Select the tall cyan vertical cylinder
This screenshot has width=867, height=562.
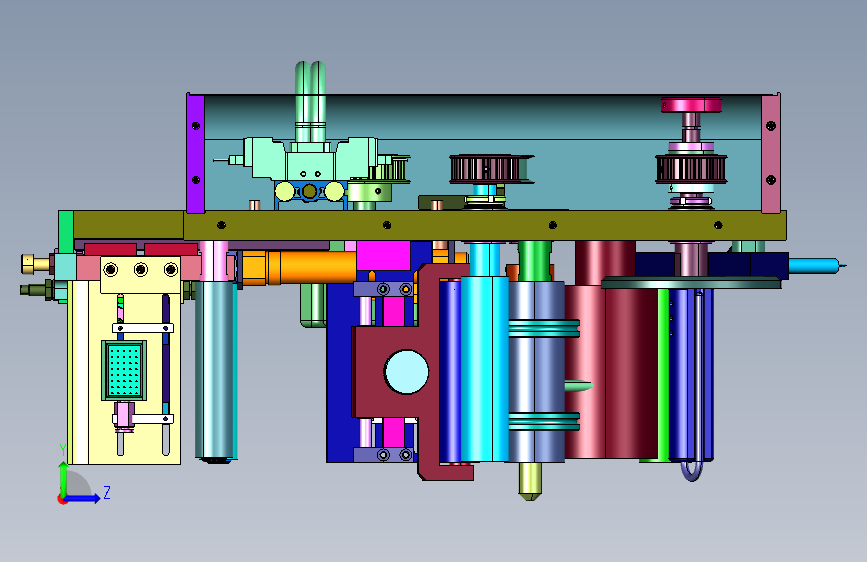coord(484,369)
